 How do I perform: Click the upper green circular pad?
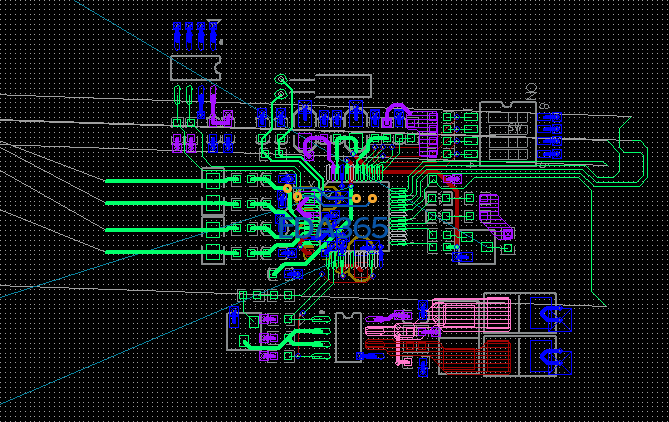pos(281,79)
